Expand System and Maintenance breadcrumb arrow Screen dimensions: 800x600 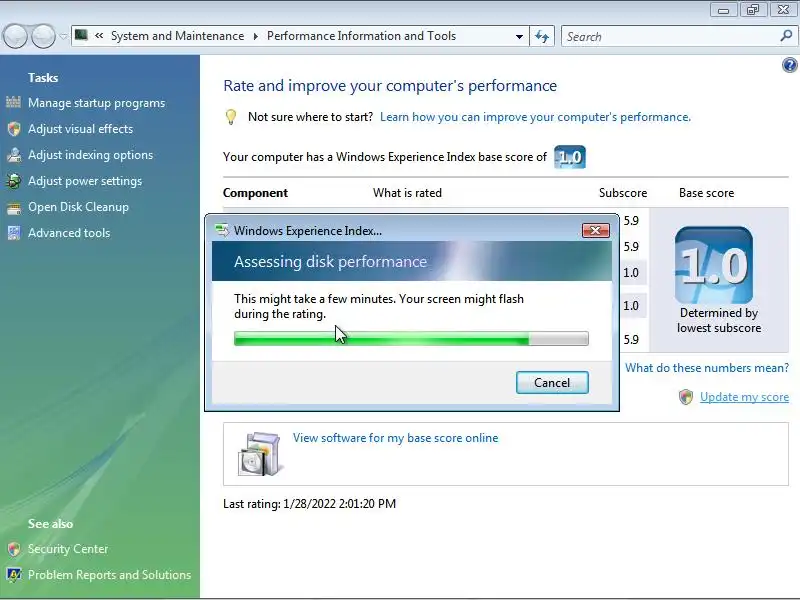pyautogui.click(x=255, y=36)
